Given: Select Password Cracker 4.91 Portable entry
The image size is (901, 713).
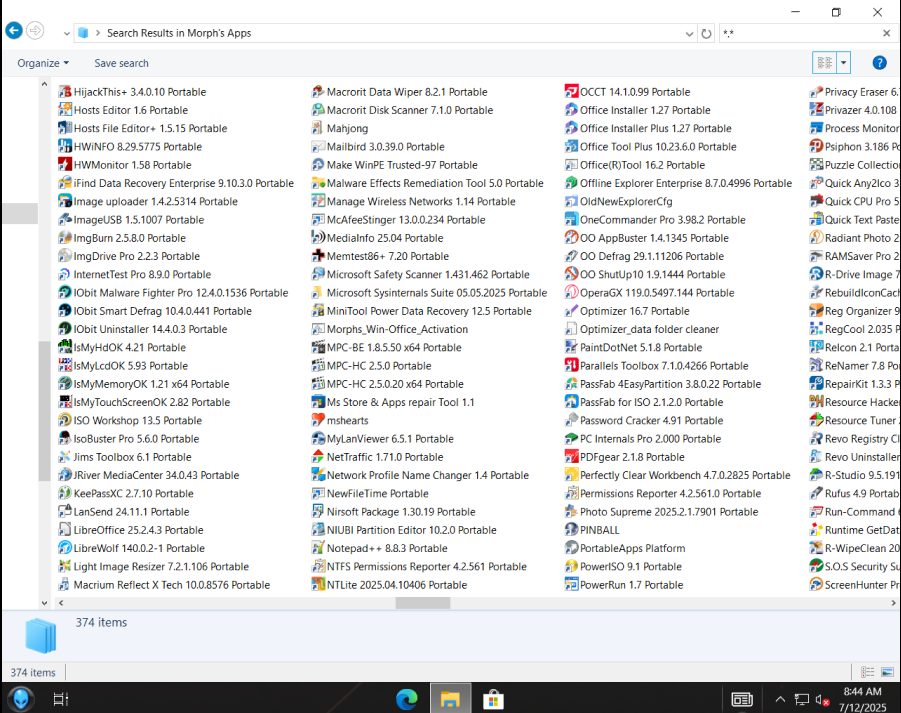Looking at the screenshot, I should point(644,421).
